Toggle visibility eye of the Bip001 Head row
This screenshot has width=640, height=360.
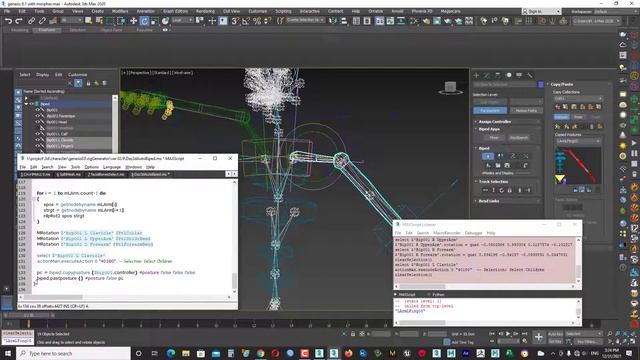click(x=38, y=122)
